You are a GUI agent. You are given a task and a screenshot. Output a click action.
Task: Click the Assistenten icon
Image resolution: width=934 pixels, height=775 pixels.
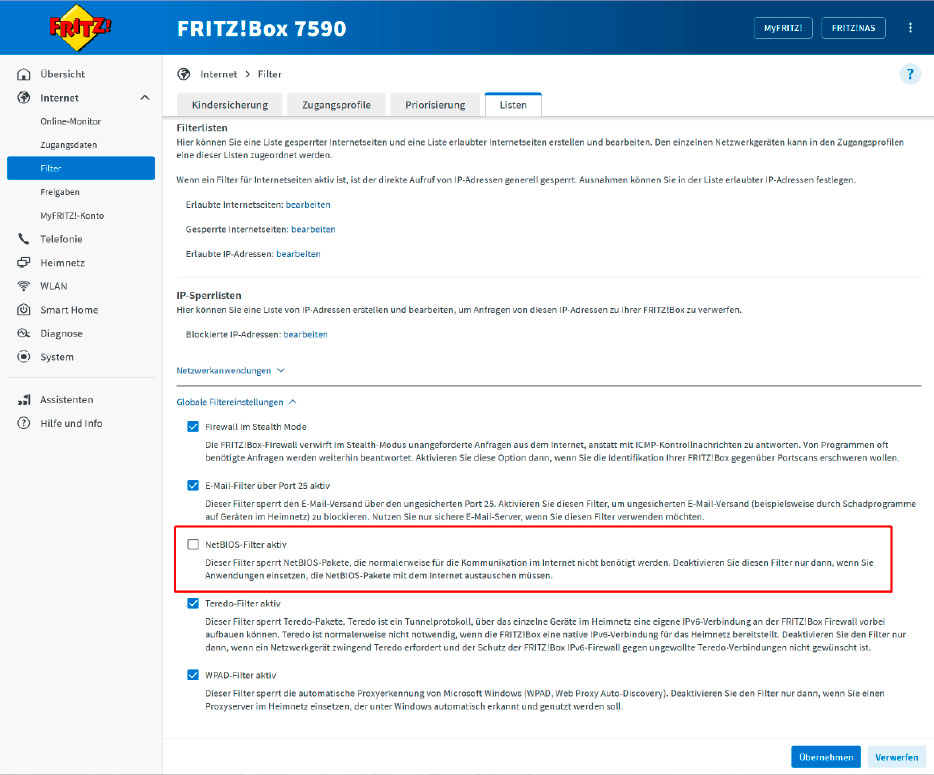tap(23, 400)
